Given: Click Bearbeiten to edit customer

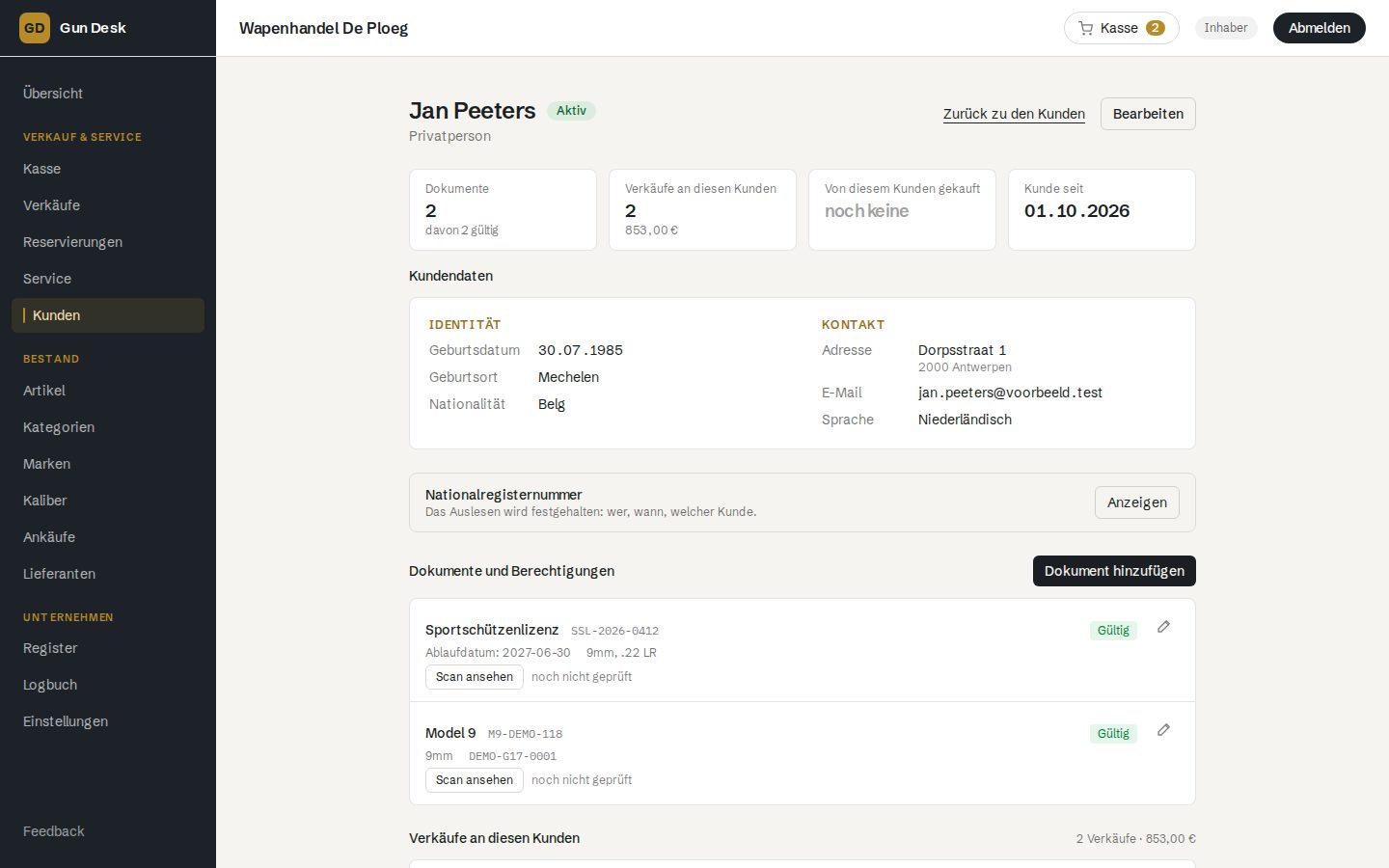Looking at the screenshot, I should (1148, 114).
